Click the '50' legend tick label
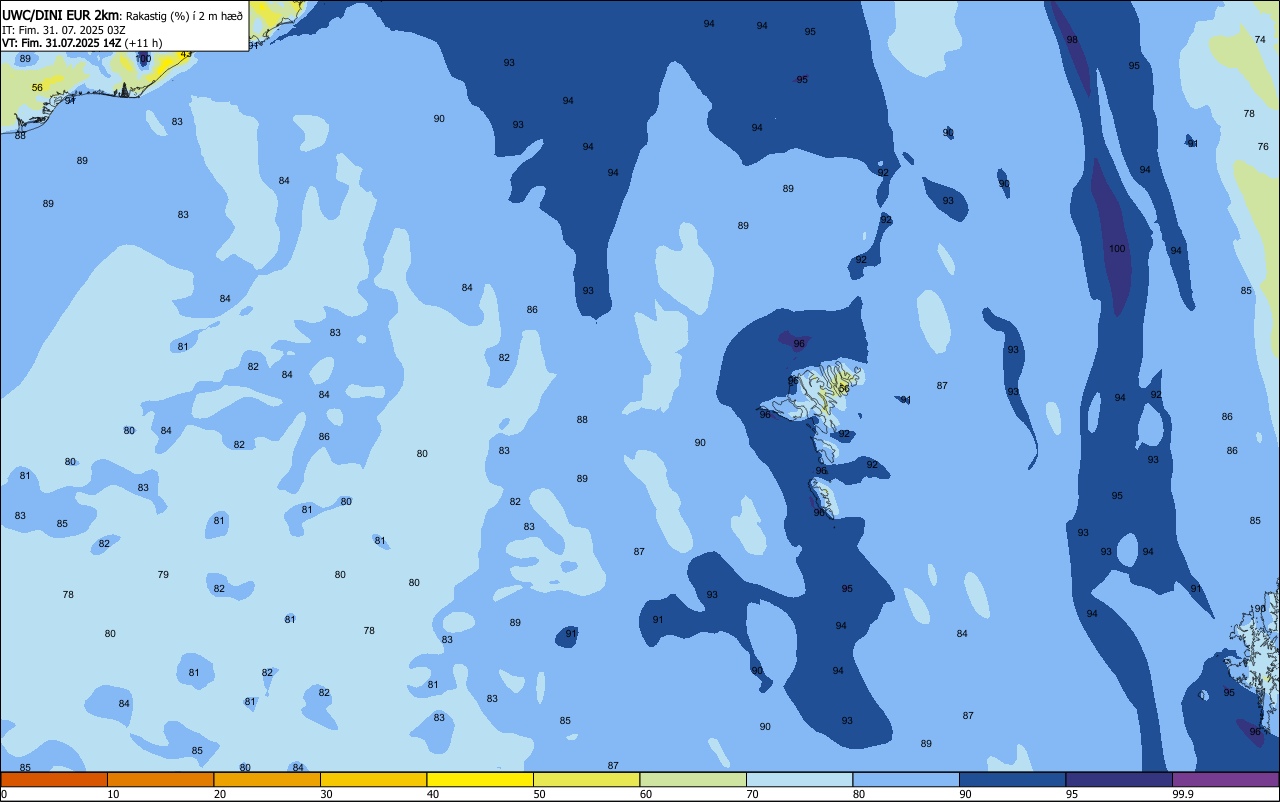Screen dimensions: 1280x802 click(540, 794)
